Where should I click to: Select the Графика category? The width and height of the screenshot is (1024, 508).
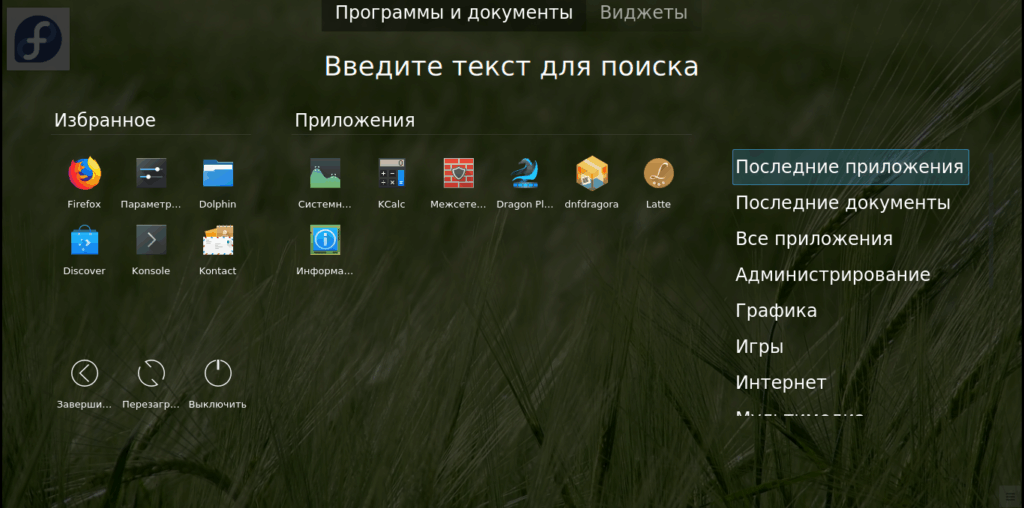coord(776,311)
